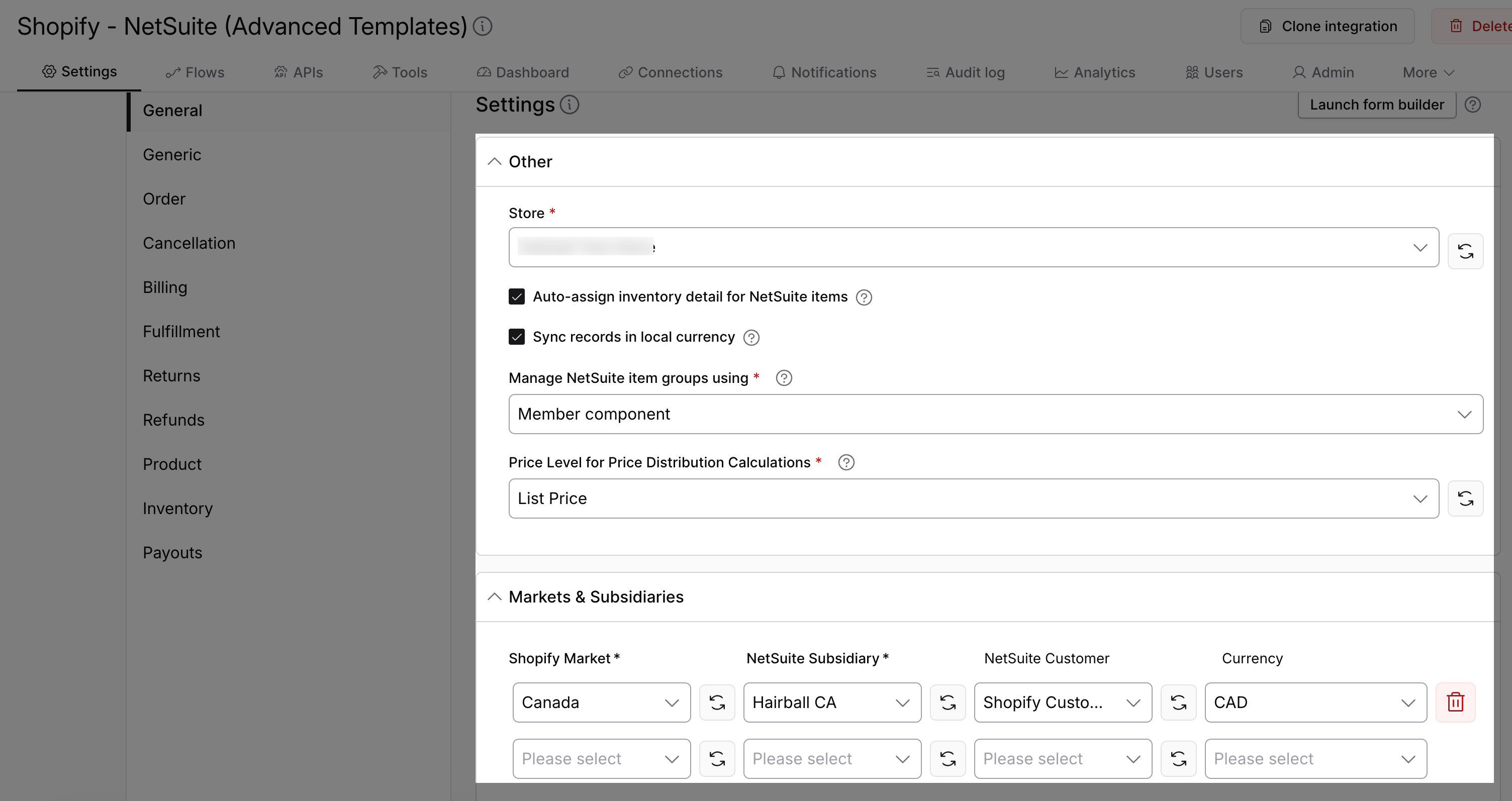Select Generic in settings sidebar
This screenshot has height=801, width=1512.
click(172, 155)
